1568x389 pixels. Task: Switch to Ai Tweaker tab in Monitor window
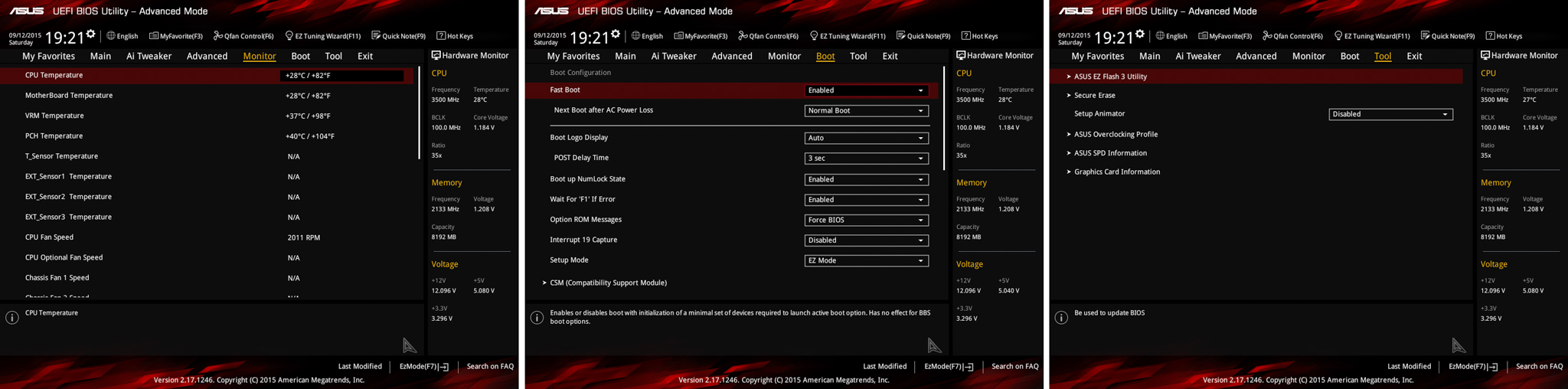click(149, 56)
